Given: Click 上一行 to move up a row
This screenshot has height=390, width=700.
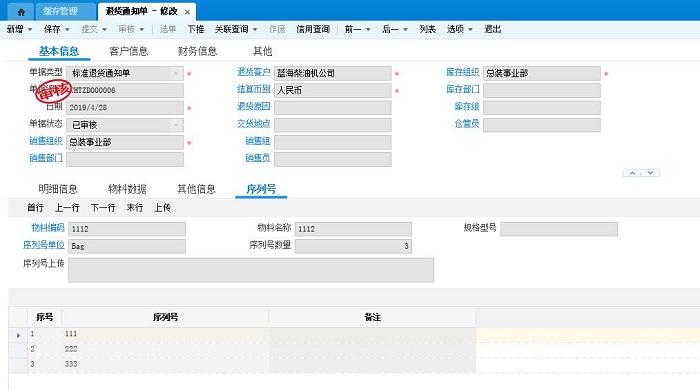Looking at the screenshot, I should (x=67, y=208).
